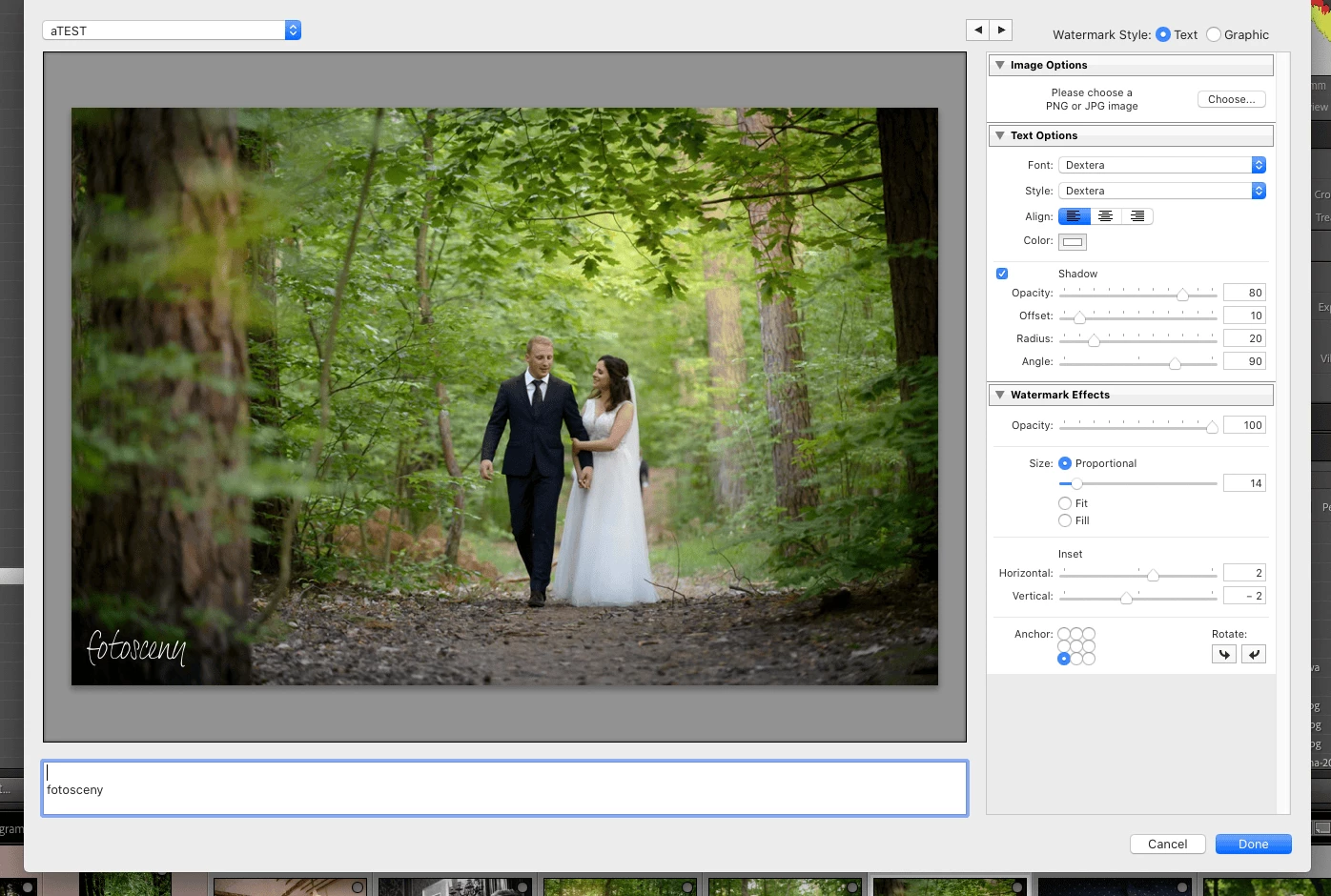Click the Shadow Offset value field
This screenshot has width=1331, height=896.
pos(1244,316)
